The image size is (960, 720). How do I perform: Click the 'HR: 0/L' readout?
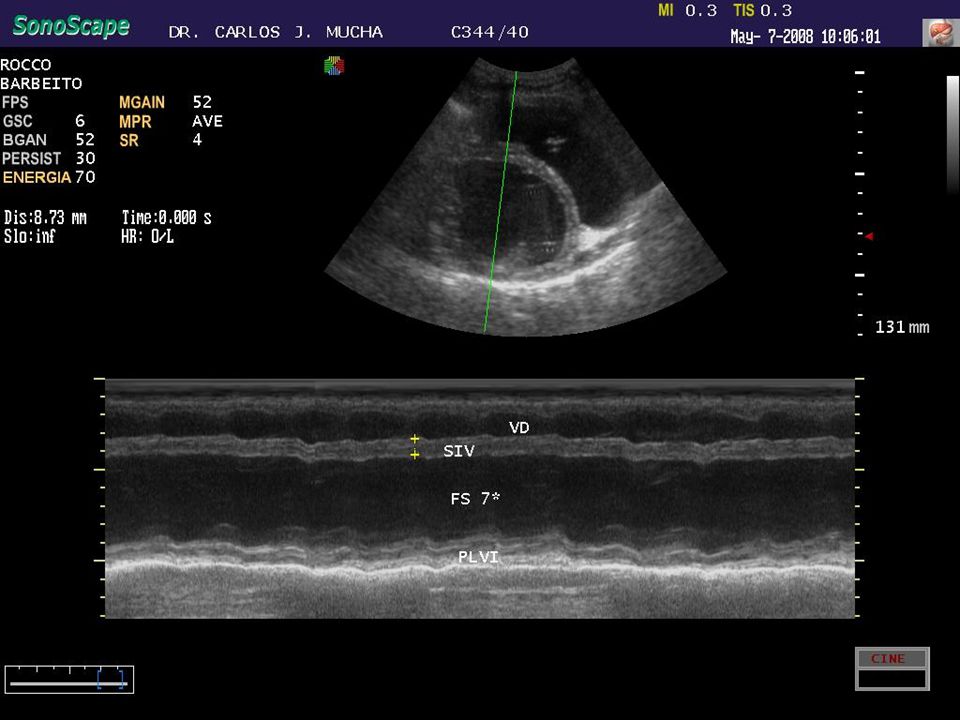point(148,236)
